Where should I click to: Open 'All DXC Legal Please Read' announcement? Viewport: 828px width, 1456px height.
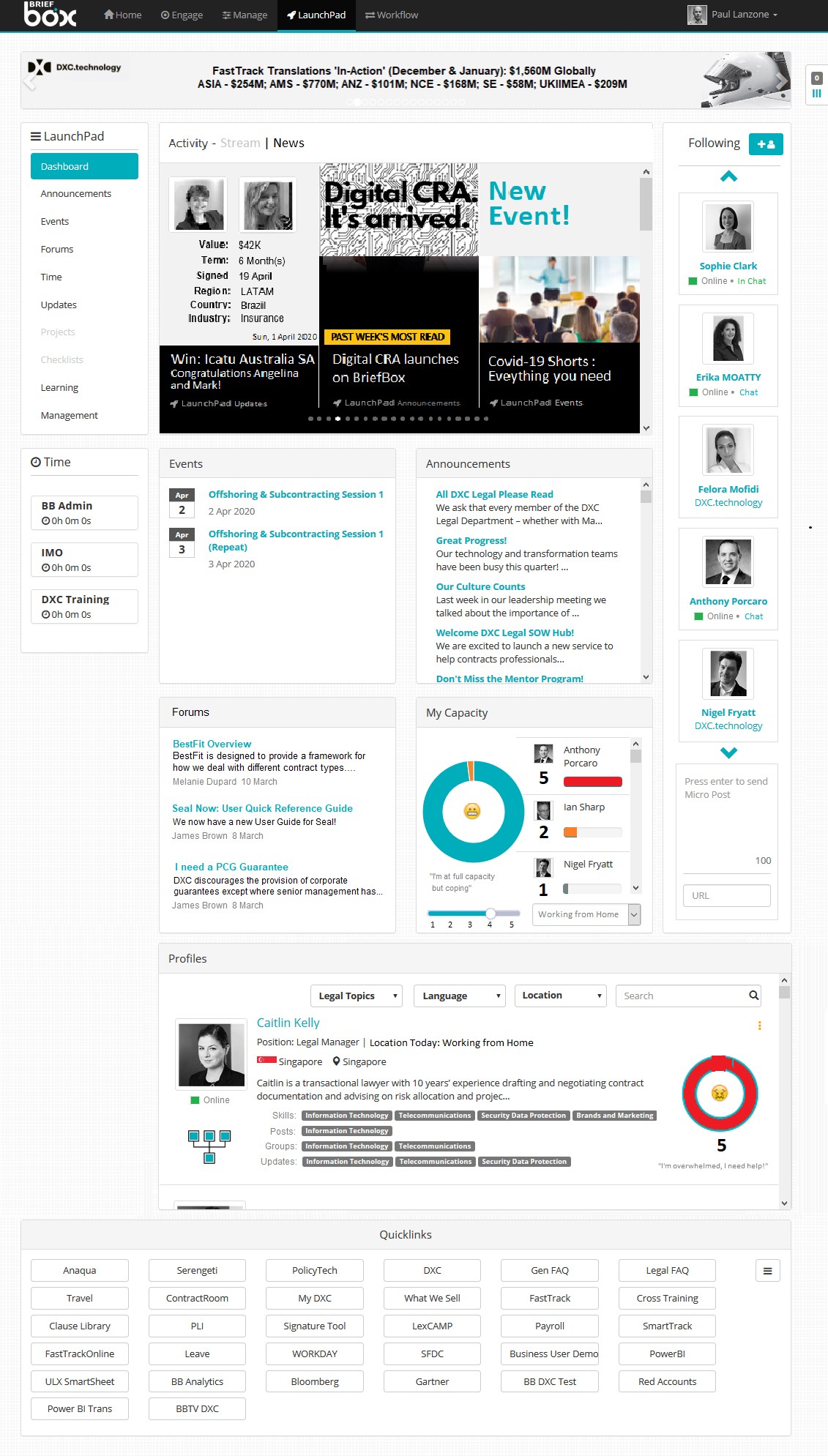coord(494,495)
